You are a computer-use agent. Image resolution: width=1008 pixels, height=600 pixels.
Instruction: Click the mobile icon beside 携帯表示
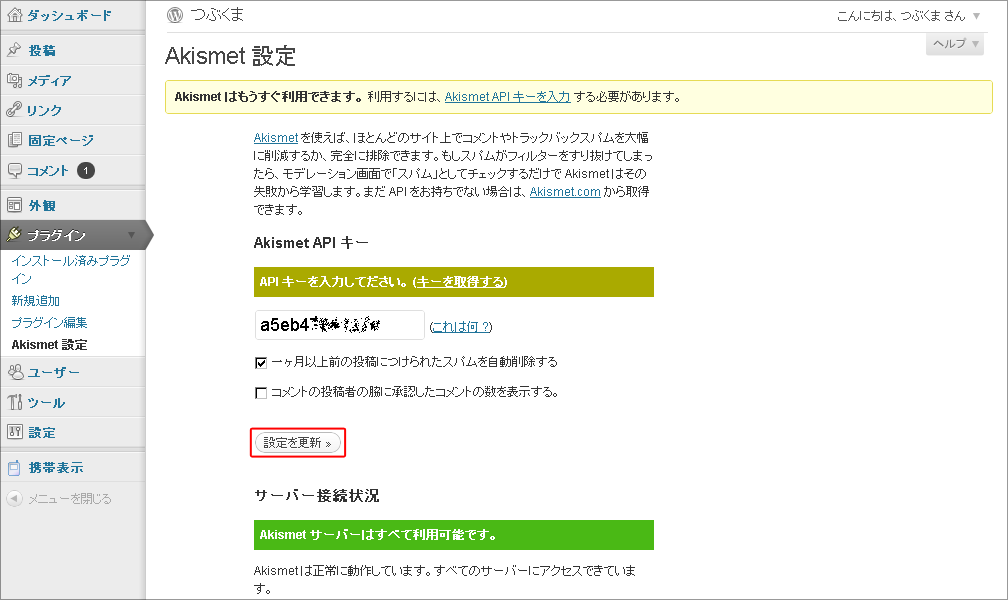[14, 468]
